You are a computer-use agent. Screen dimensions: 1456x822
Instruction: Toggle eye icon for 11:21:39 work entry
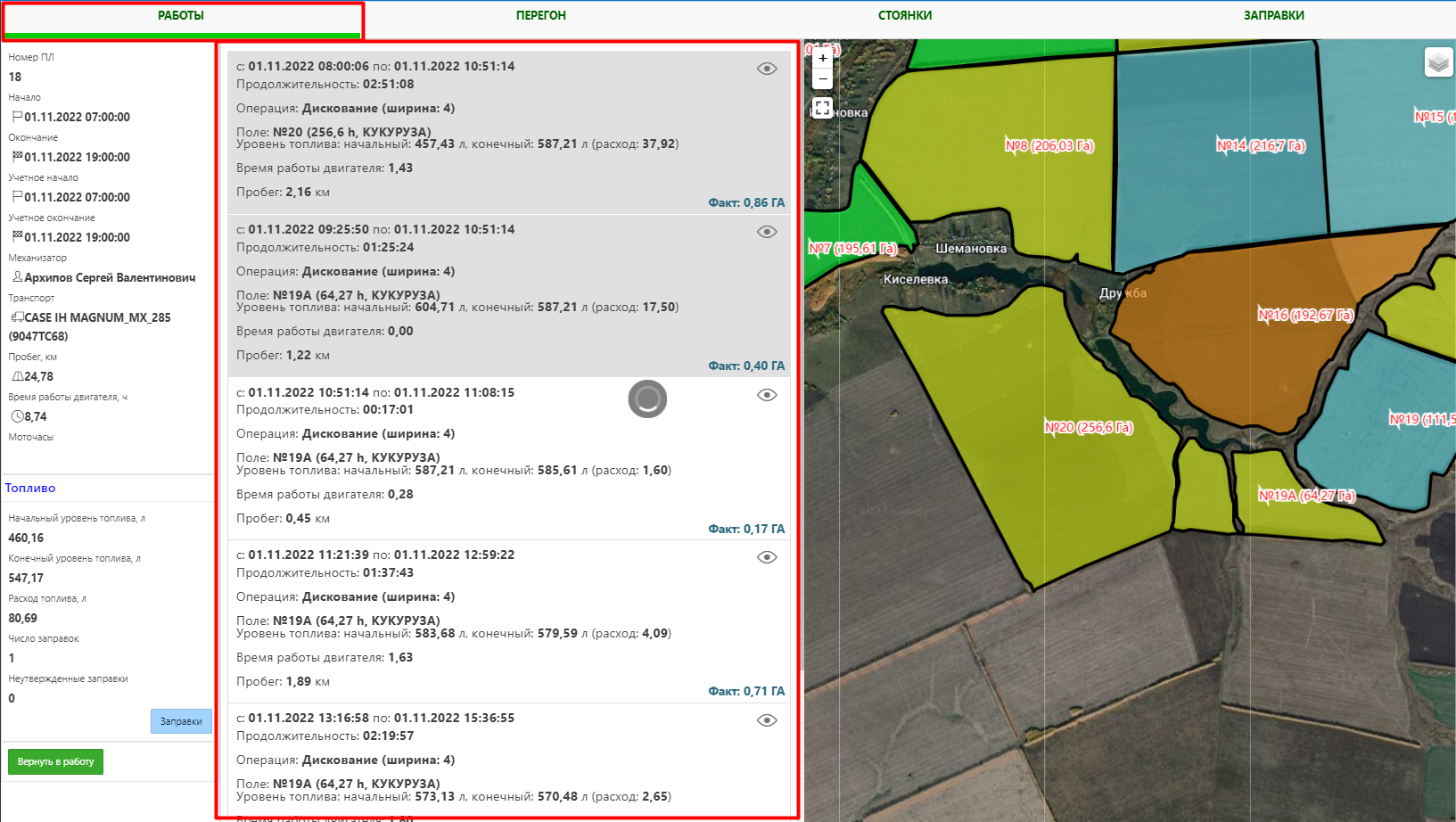pyautogui.click(x=767, y=557)
